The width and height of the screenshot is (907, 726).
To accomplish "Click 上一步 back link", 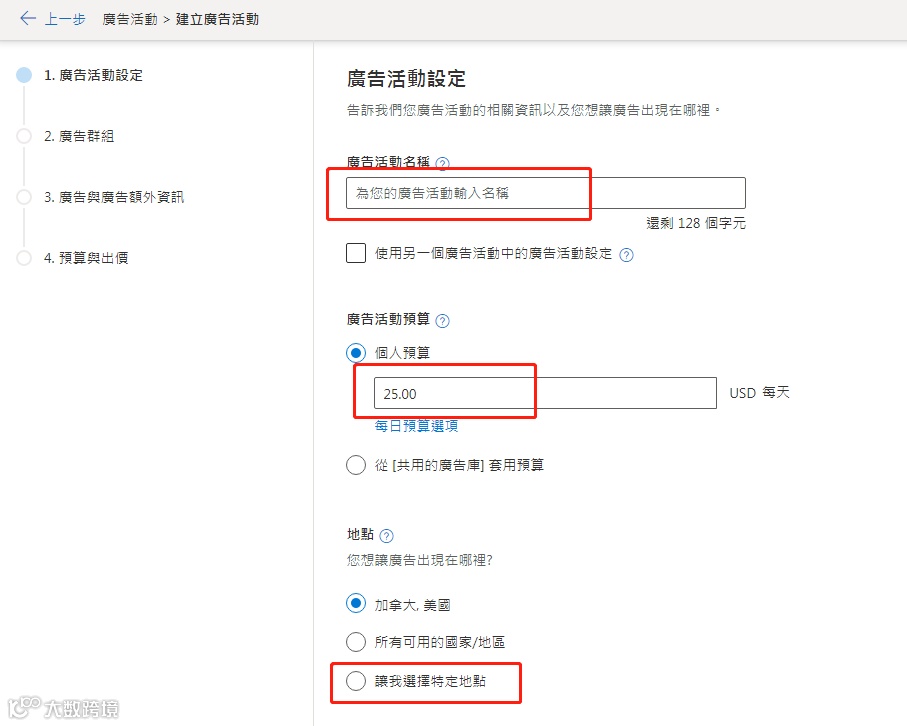I will tap(65, 19).
